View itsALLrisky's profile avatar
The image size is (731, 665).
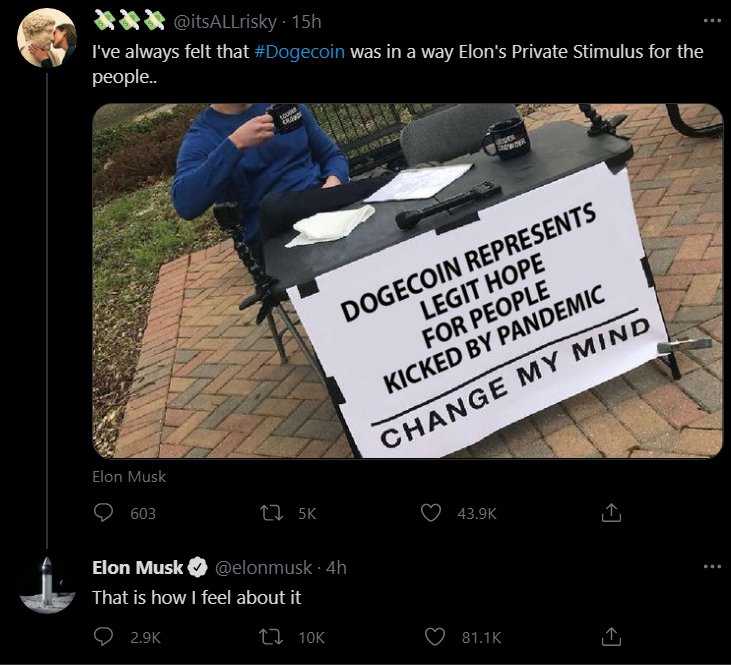[x=47, y=37]
